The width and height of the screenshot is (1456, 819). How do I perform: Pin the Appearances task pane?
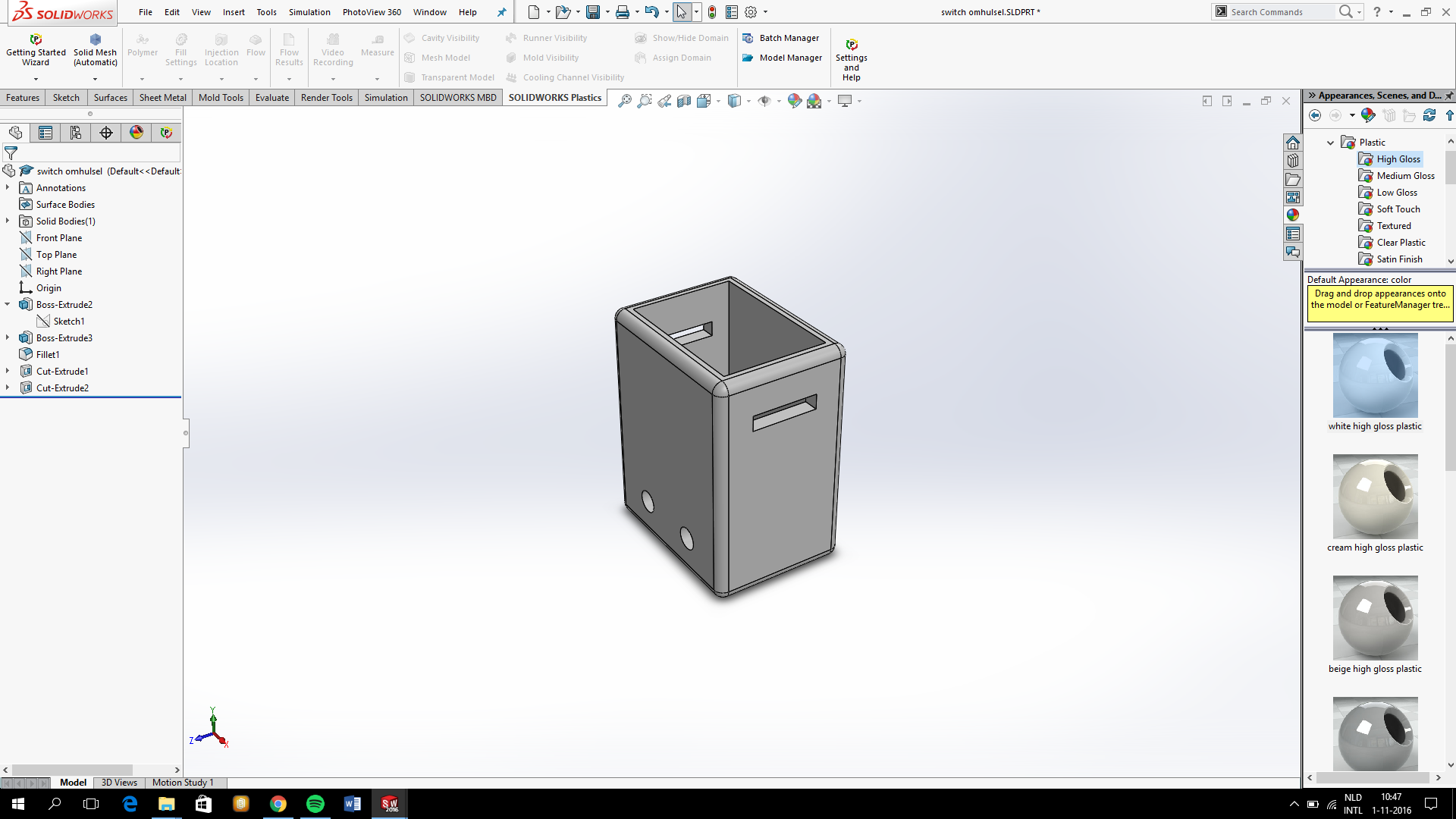(1449, 96)
